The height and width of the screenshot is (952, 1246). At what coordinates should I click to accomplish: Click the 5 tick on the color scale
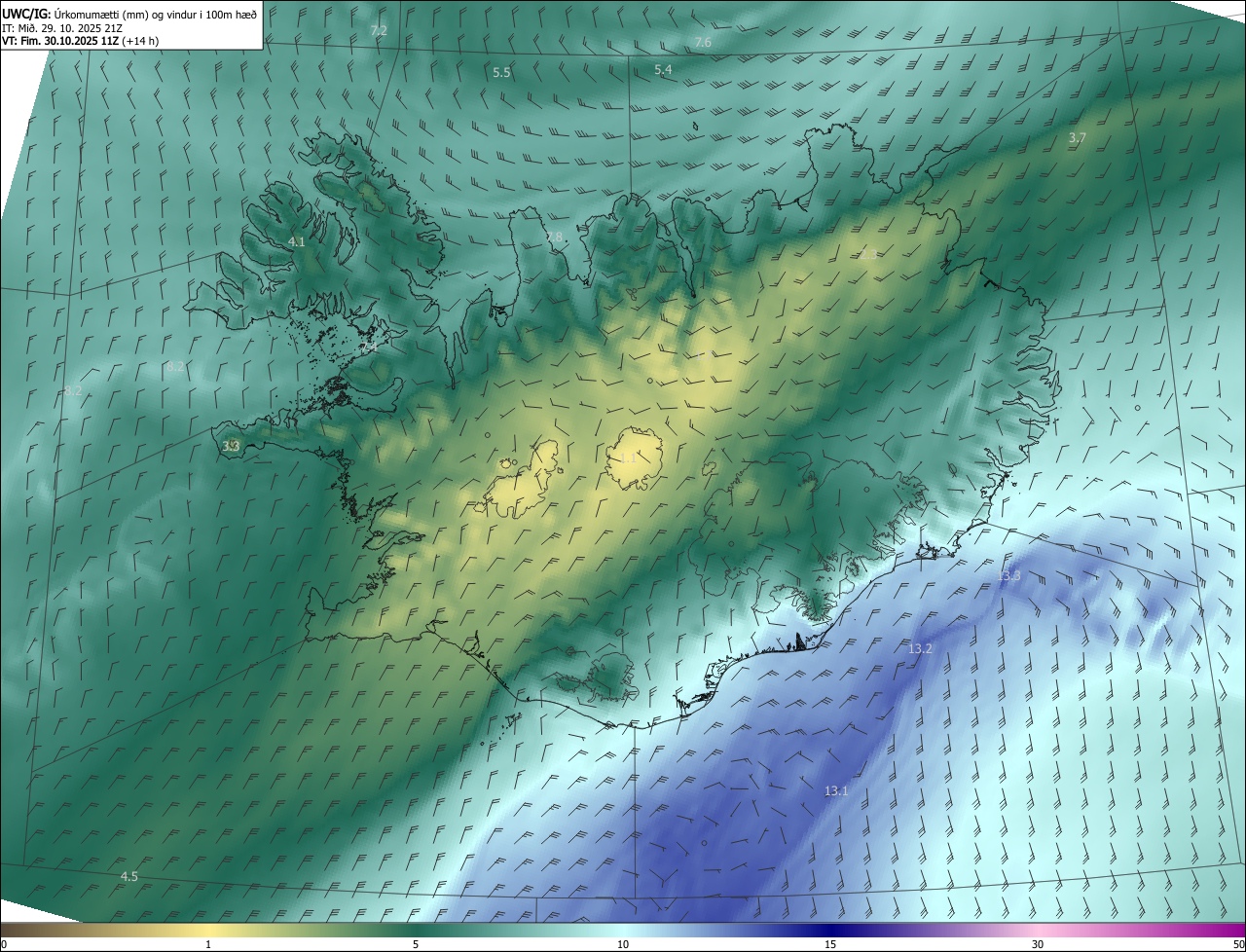point(416,944)
